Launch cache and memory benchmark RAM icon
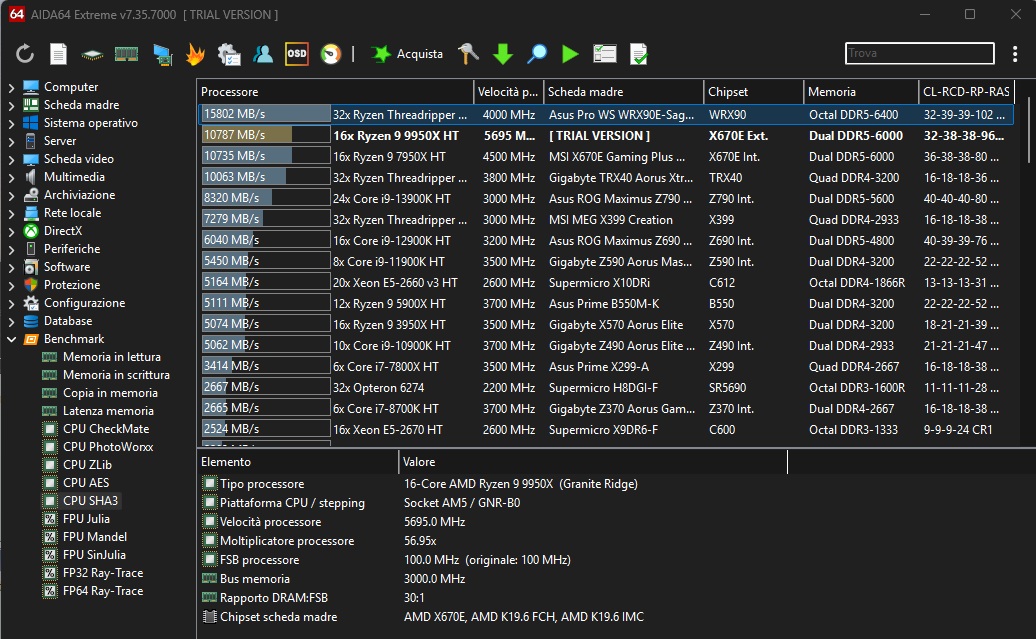Image resolution: width=1036 pixels, height=639 pixels. [x=126, y=54]
